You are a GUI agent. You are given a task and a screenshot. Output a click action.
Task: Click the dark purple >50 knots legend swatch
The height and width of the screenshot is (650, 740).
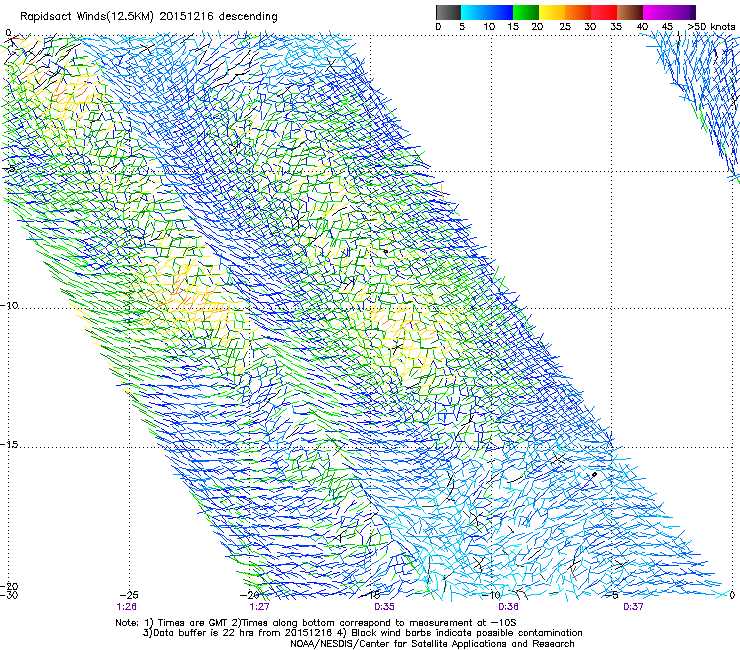tap(693, 12)
